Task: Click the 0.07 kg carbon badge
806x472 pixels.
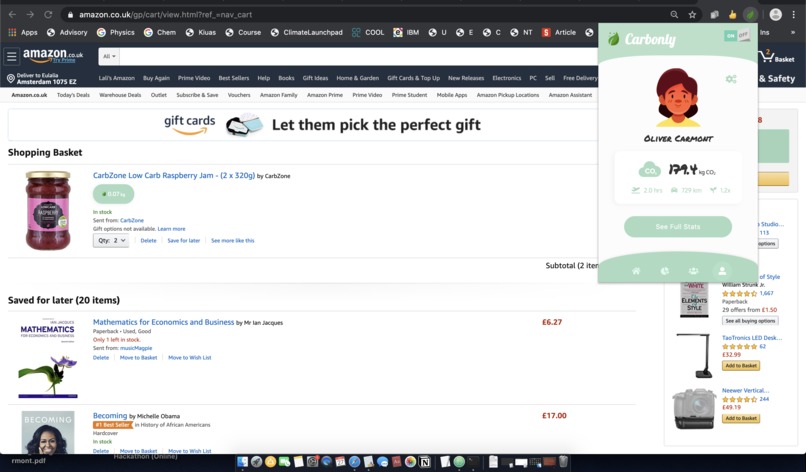Action: pyautogui.click(x=113, y=194)
